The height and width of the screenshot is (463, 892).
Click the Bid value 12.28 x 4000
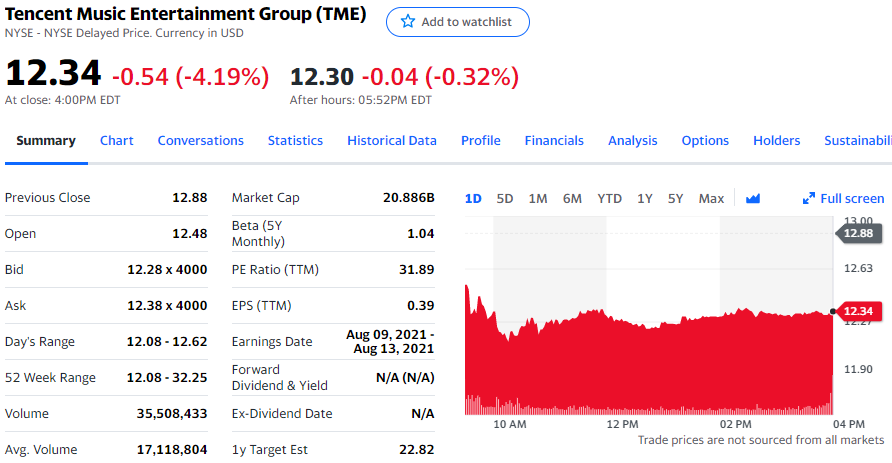[167, 270]
